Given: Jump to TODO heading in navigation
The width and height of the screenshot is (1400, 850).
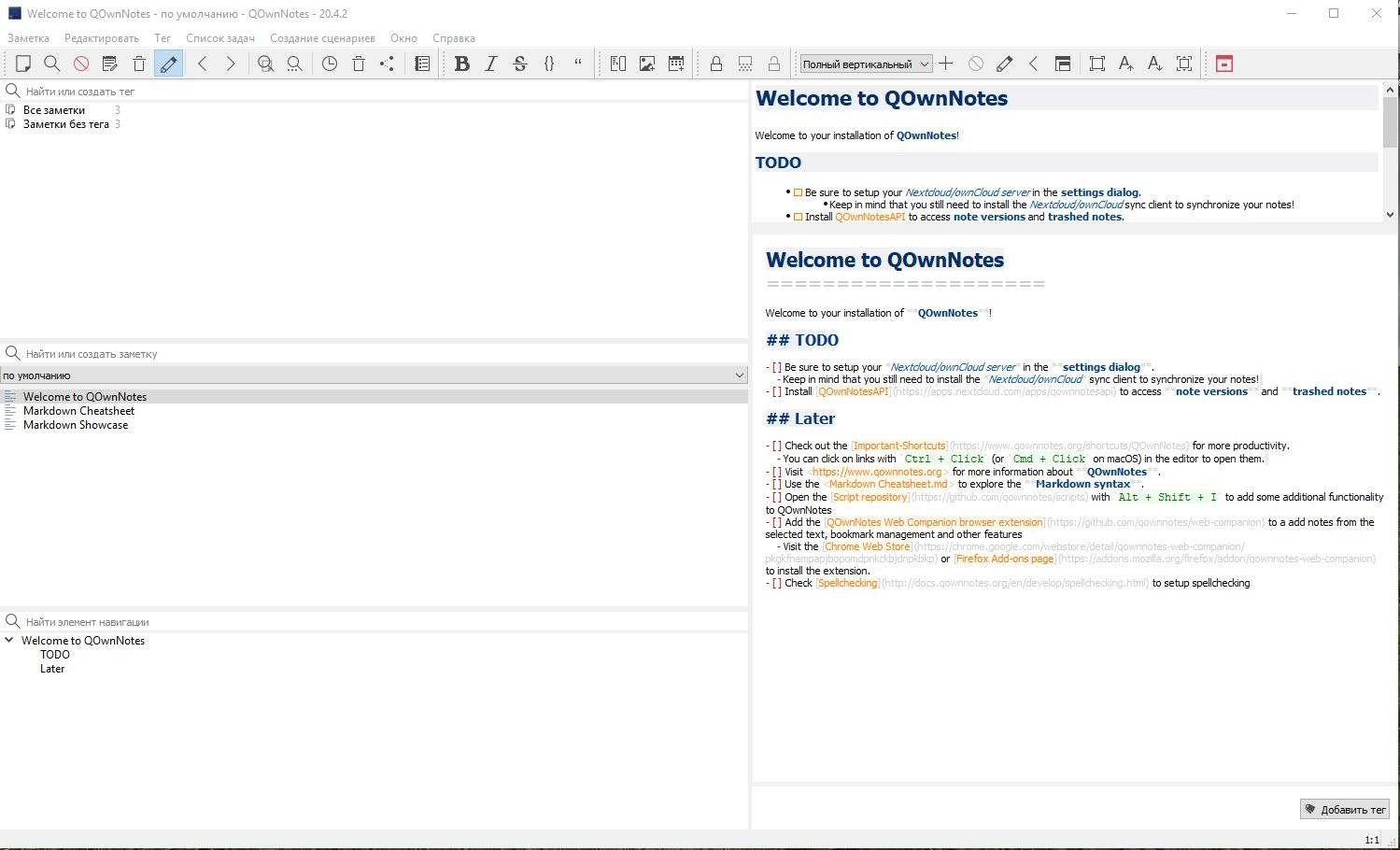Looking at the screenshot, I should pos(55,655).
